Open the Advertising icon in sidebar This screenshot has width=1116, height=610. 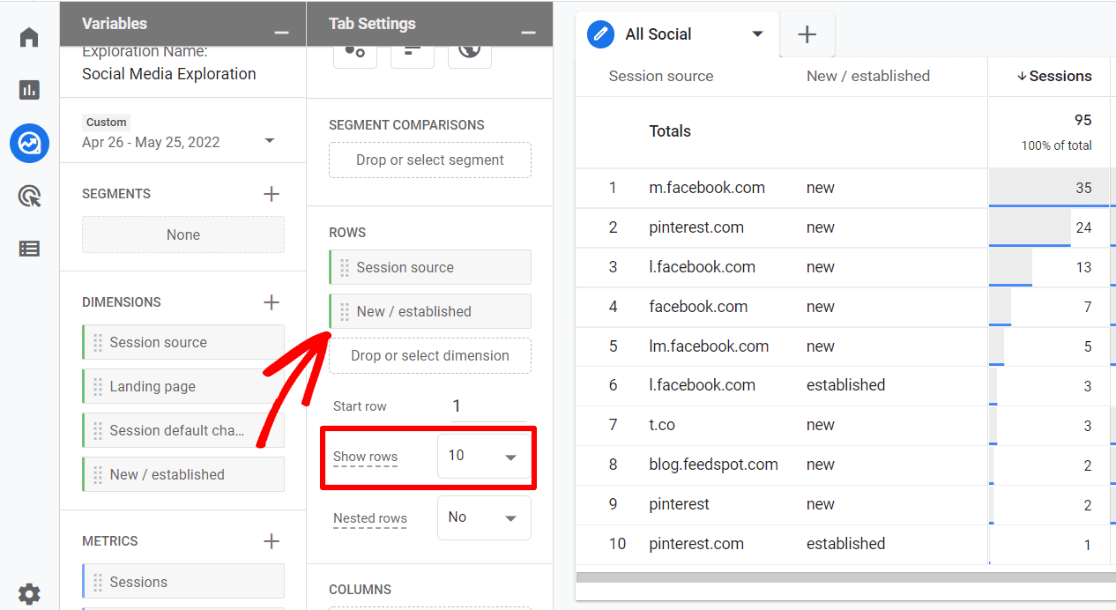click(29, 196)
